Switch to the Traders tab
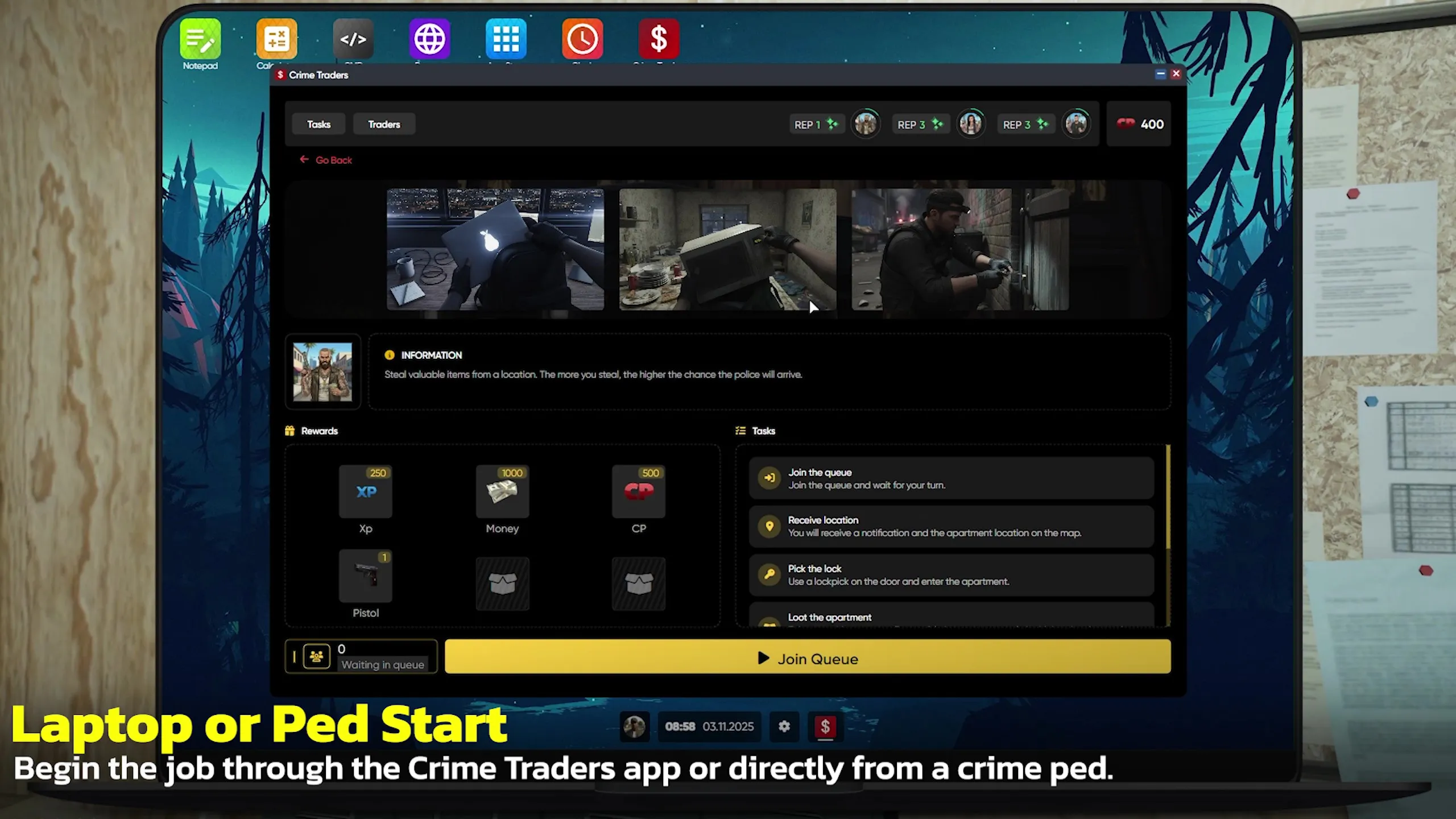Screen dimensions: 1456x819 point(384,124)
